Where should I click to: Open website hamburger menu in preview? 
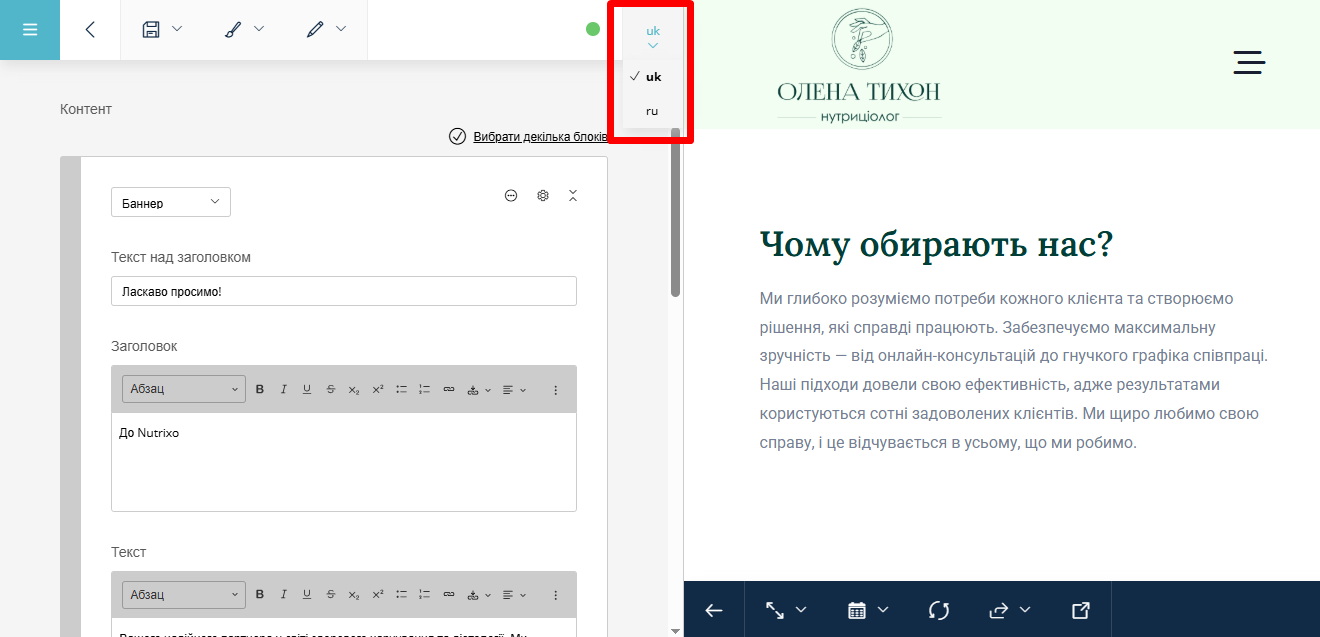(1249, 62)
